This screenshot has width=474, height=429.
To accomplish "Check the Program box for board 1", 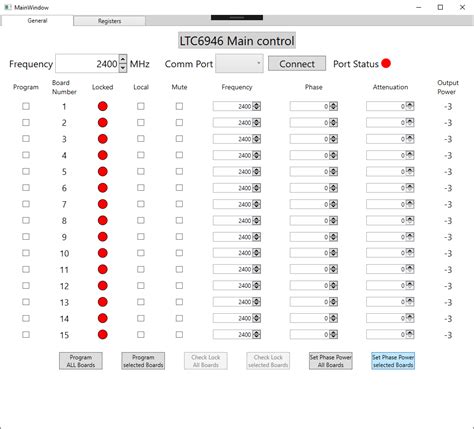I will pyautogui.click(x=26, y=106).
